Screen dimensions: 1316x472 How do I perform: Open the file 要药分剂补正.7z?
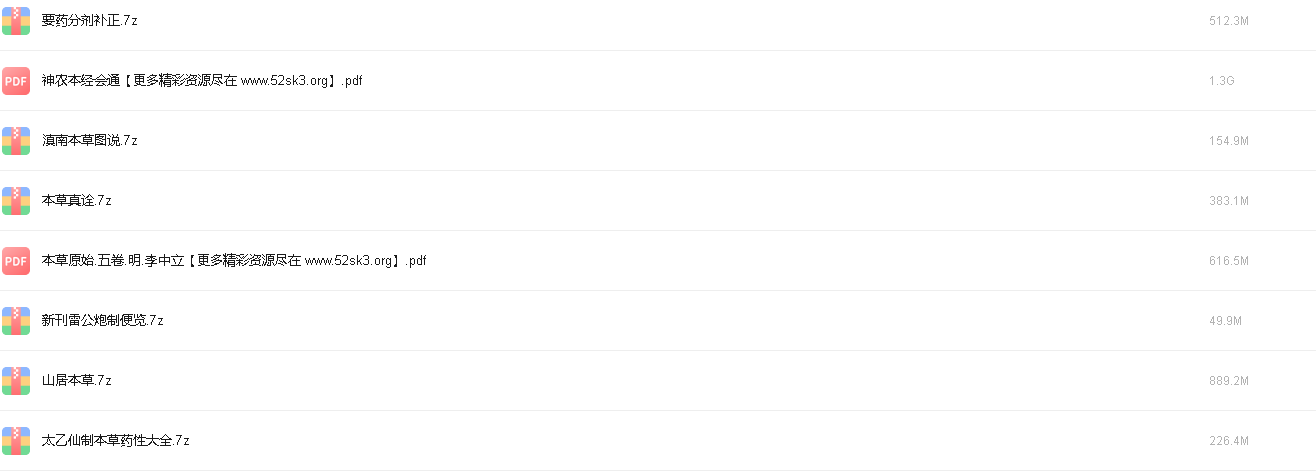pos(90,21)
